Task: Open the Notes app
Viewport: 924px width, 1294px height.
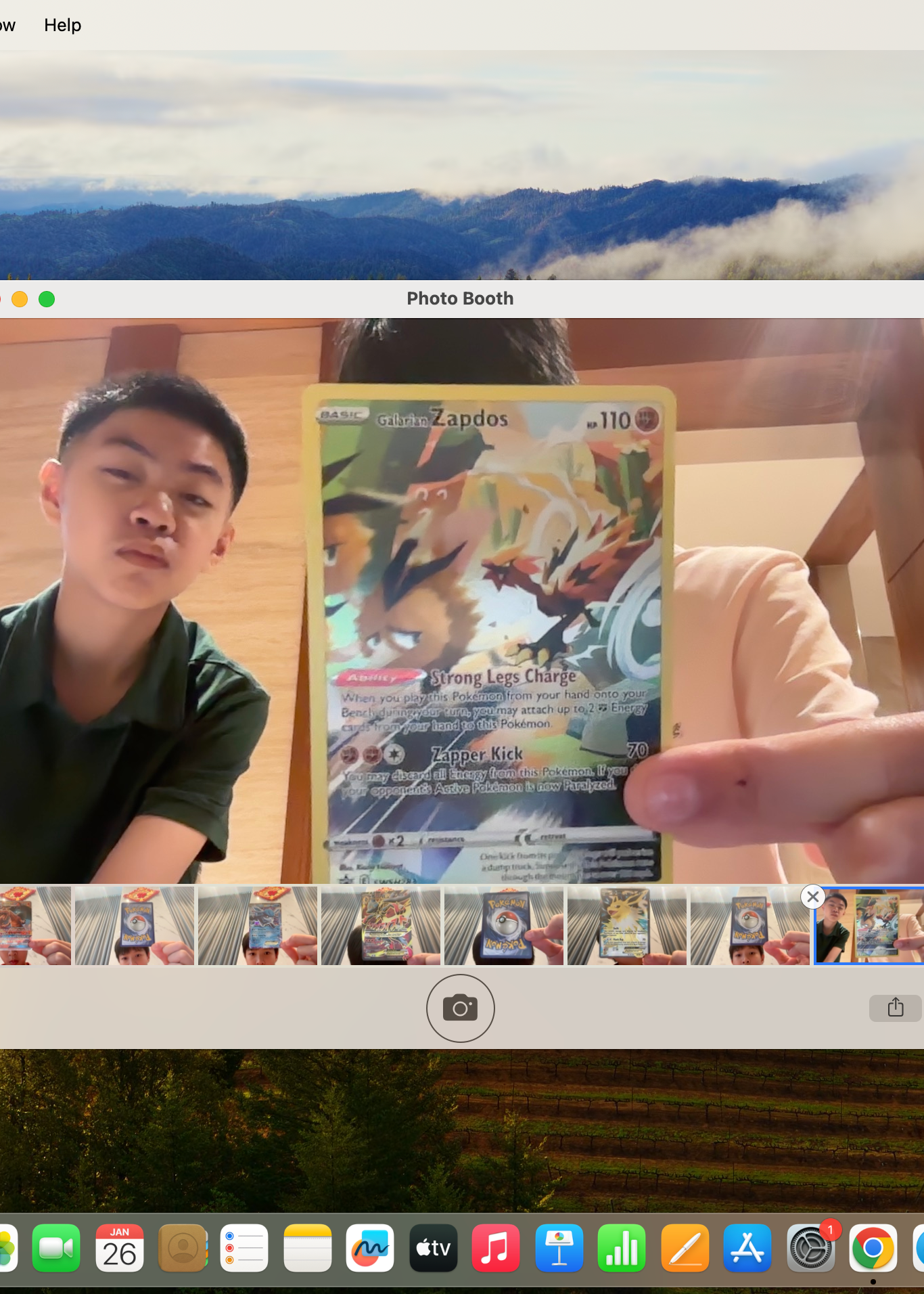Action: point(307,1248)
